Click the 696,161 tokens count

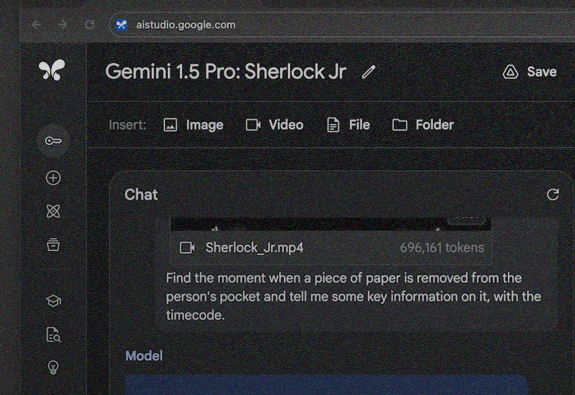[442, 248]
